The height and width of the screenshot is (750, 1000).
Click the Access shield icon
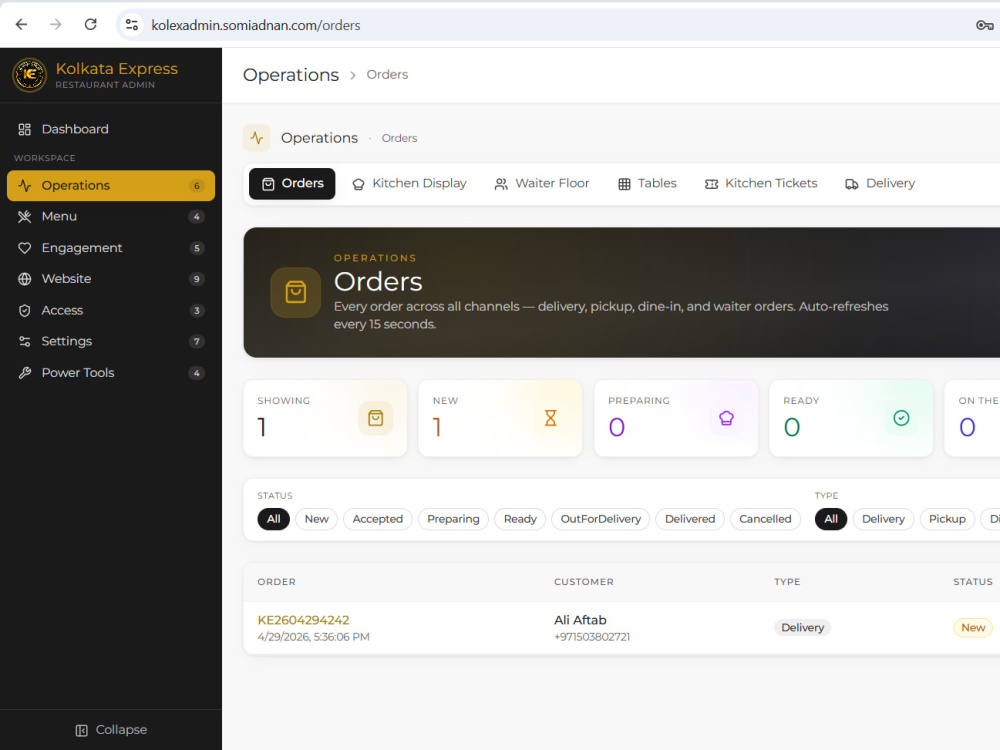(24, 311)
